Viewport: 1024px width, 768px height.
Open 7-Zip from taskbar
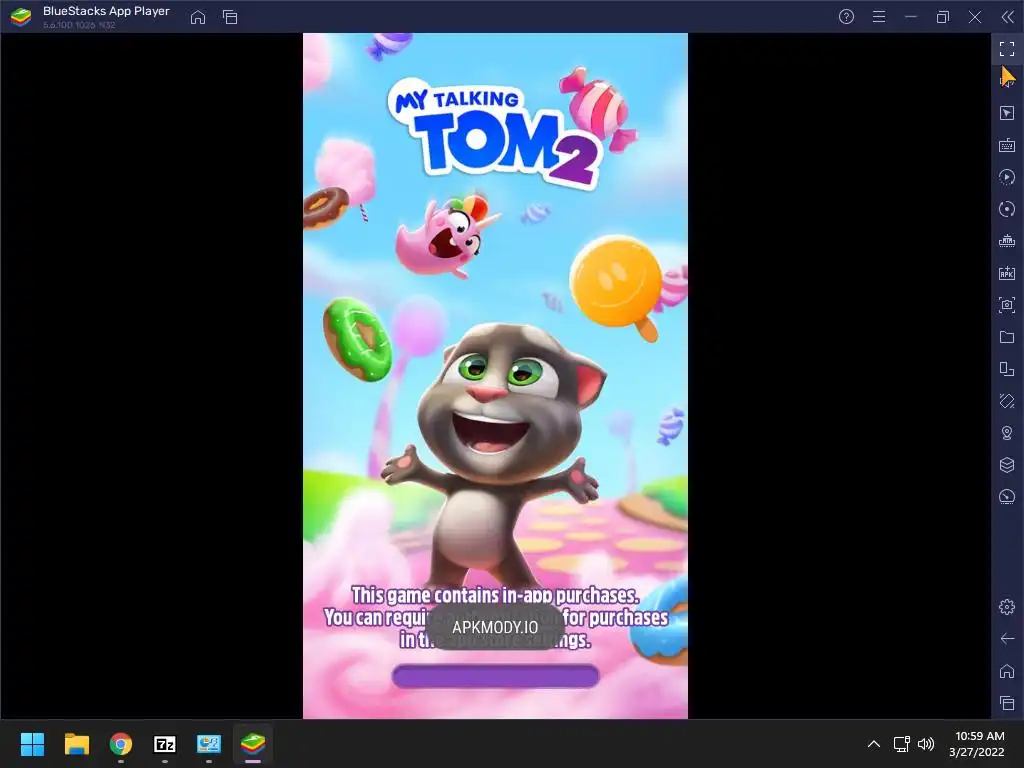165,744
